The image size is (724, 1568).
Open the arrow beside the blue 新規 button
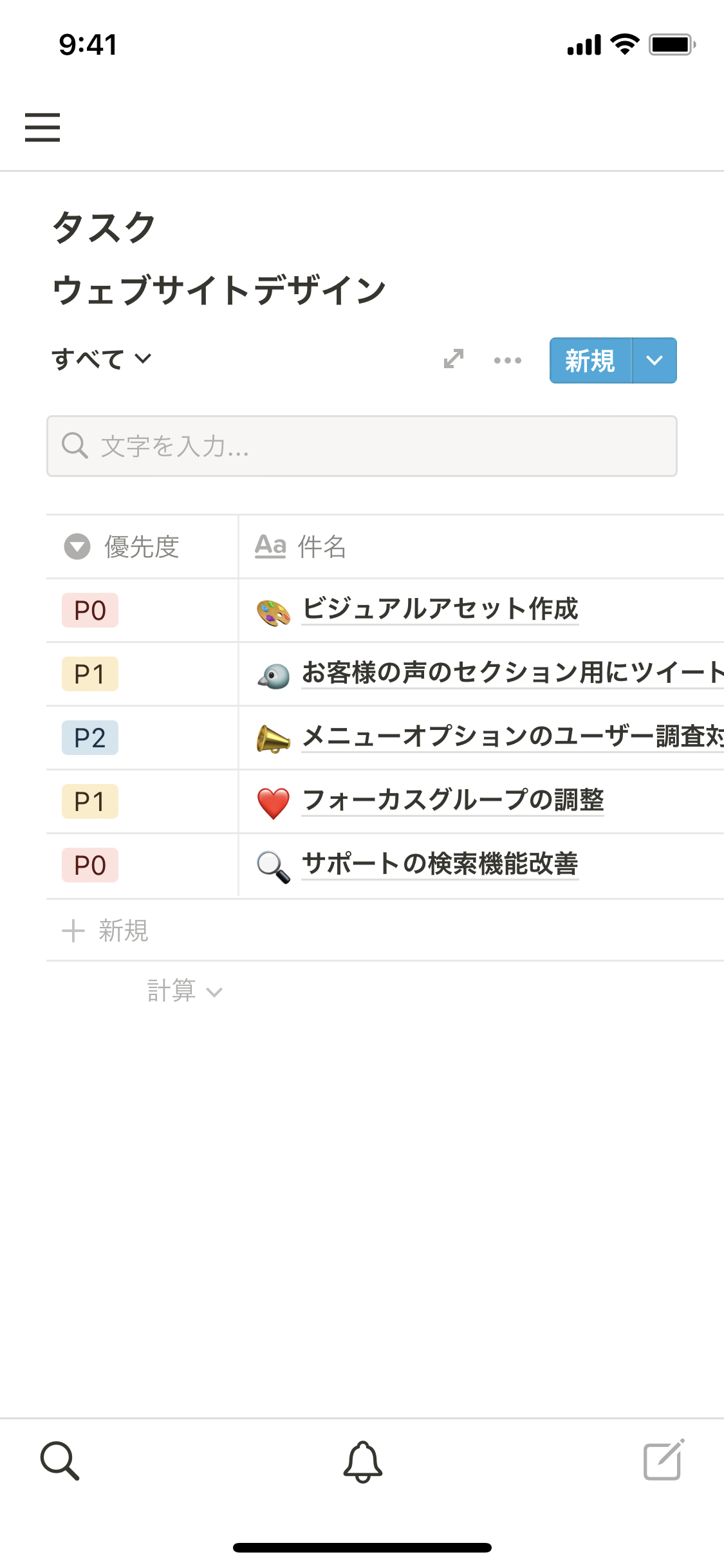point(654,360)
